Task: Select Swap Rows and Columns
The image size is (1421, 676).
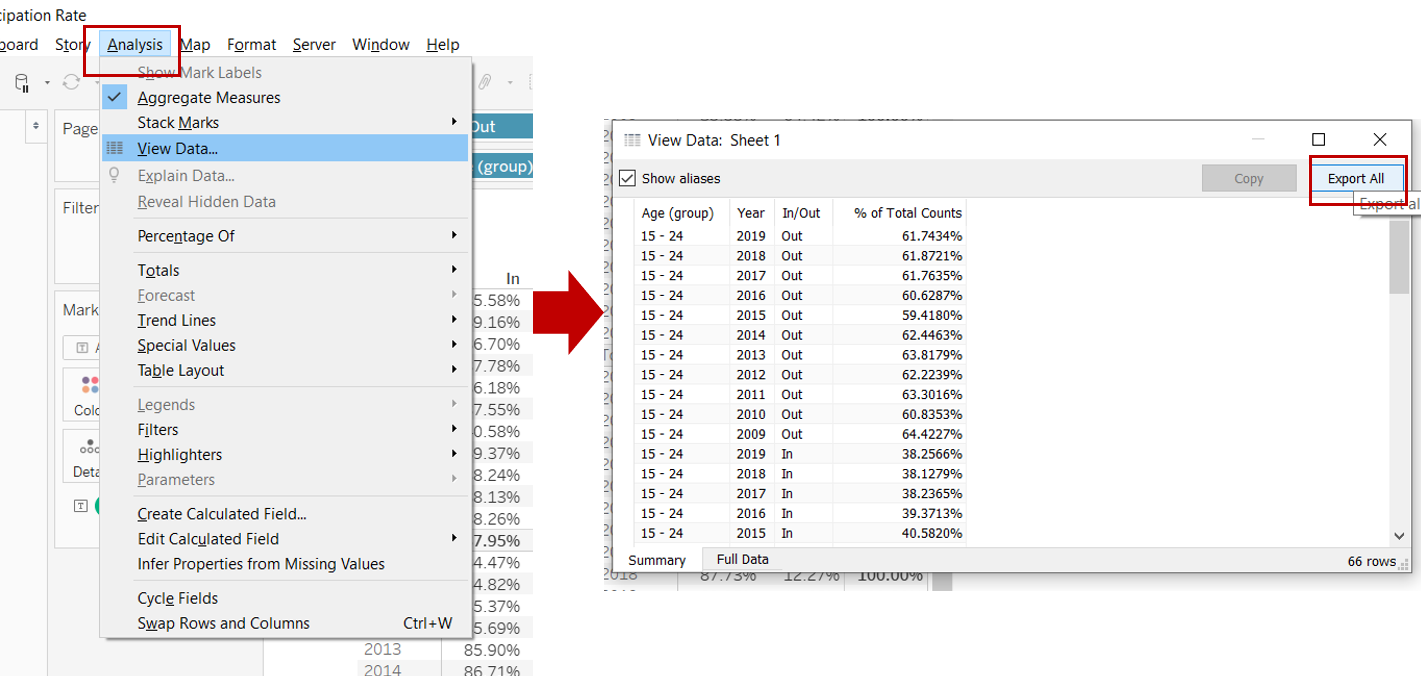Action: pyautogui.click(x=224, y=624)
